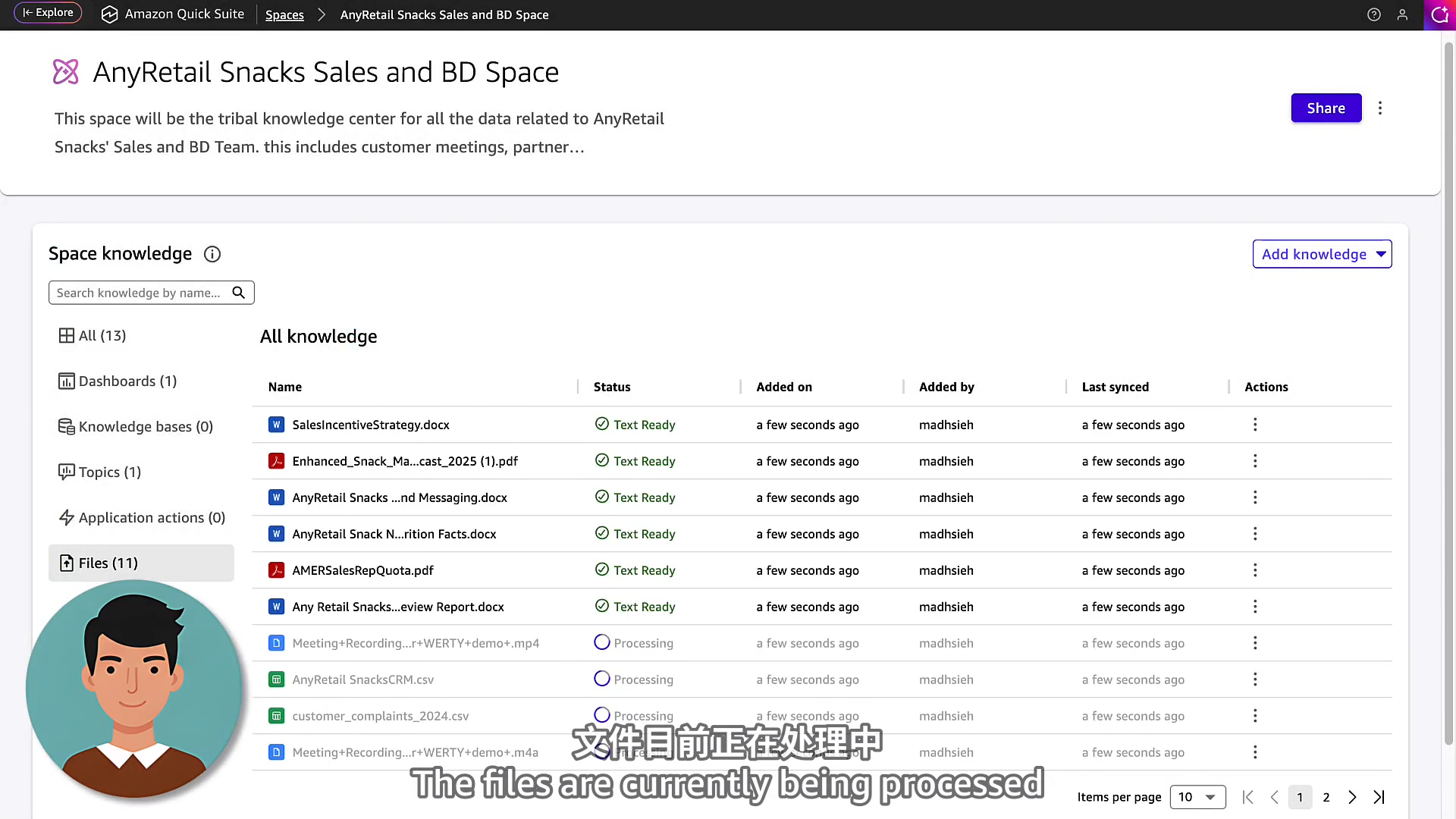Viewport: 1456px width, 819px height.
Task: Open actions menu for Enhanced_Snack PDF row
Action: (1255, 461)
